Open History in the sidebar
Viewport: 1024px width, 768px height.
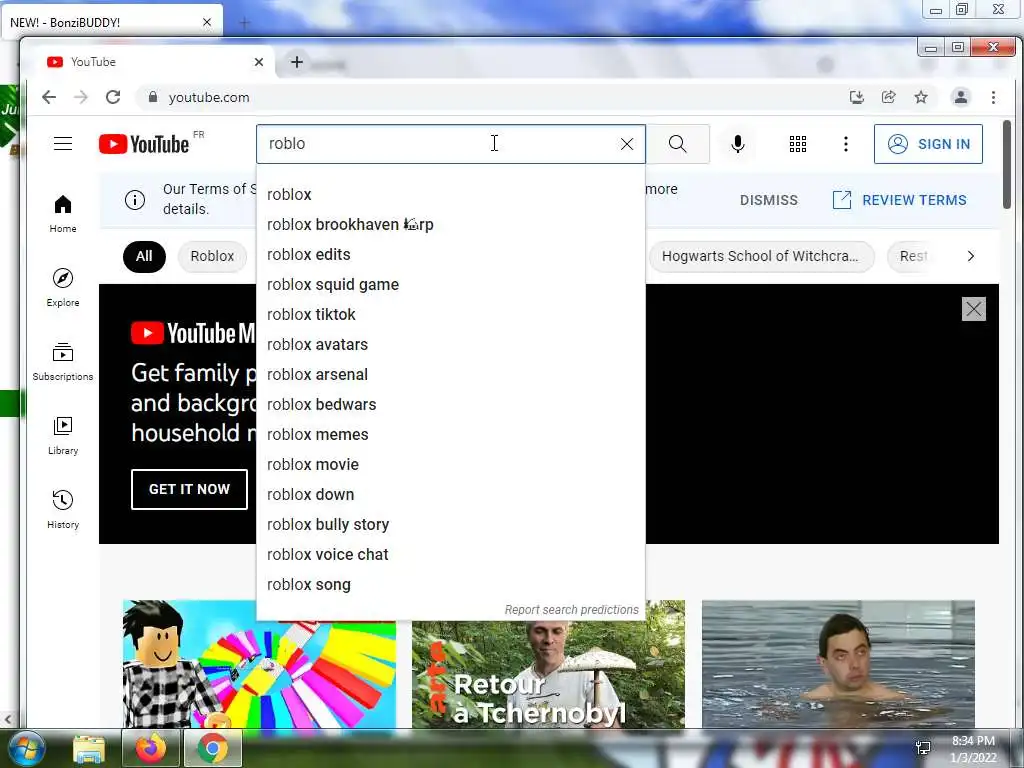(63, 510)
